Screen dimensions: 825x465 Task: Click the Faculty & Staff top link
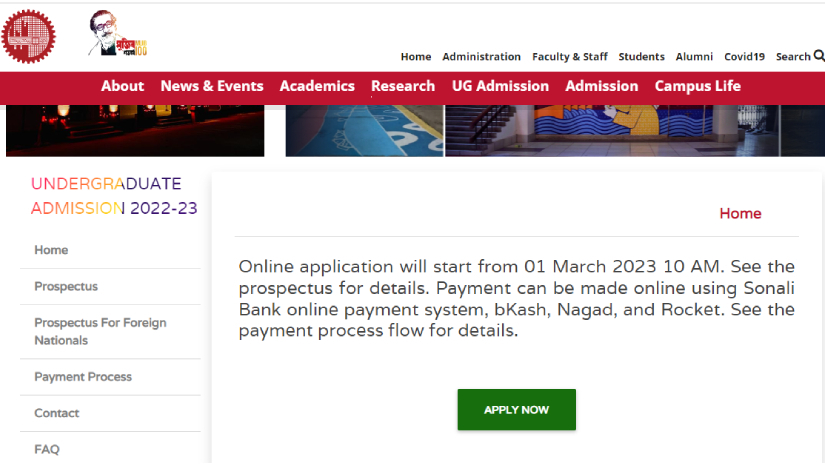click(569, 56)
